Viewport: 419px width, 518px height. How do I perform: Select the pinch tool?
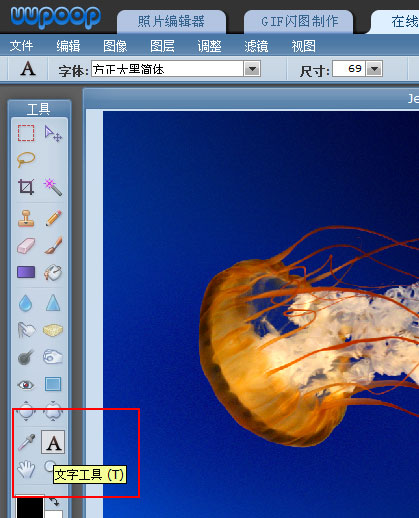coord(53,411)
